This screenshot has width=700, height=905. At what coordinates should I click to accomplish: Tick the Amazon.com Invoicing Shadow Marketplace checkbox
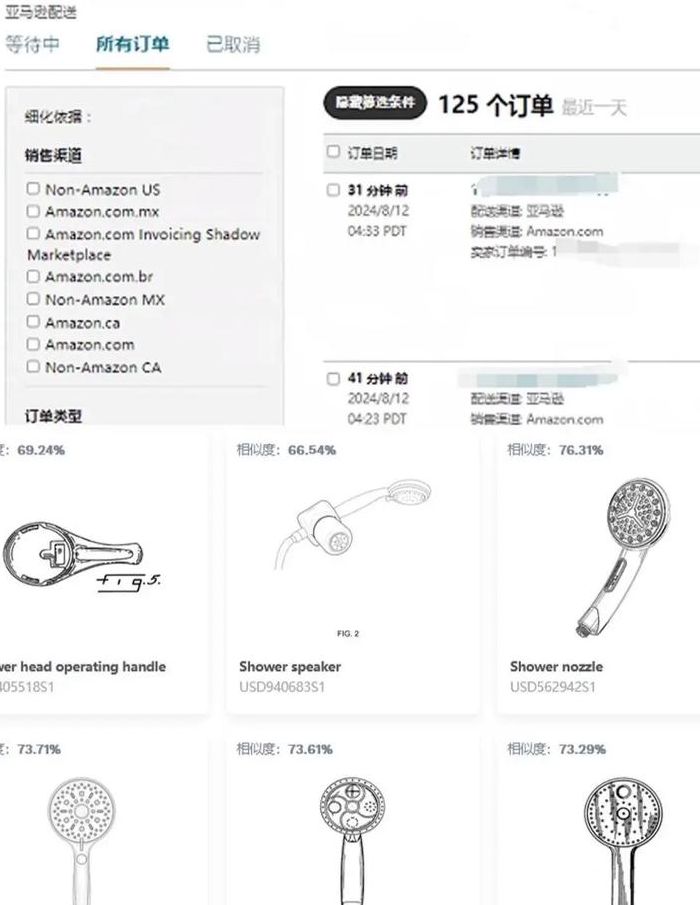click(x=33, y=233)
